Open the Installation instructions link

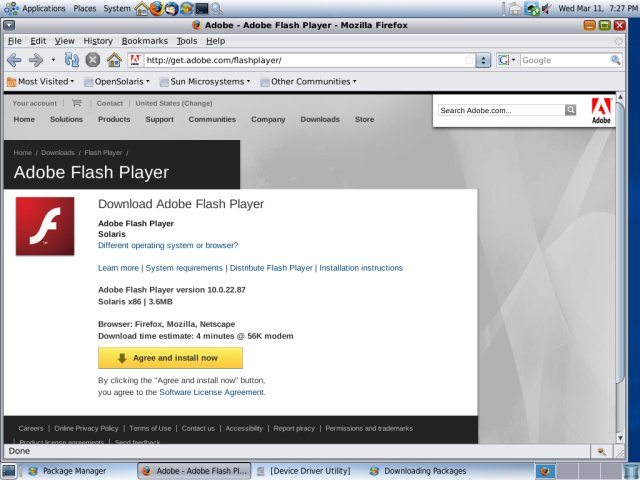361,268
